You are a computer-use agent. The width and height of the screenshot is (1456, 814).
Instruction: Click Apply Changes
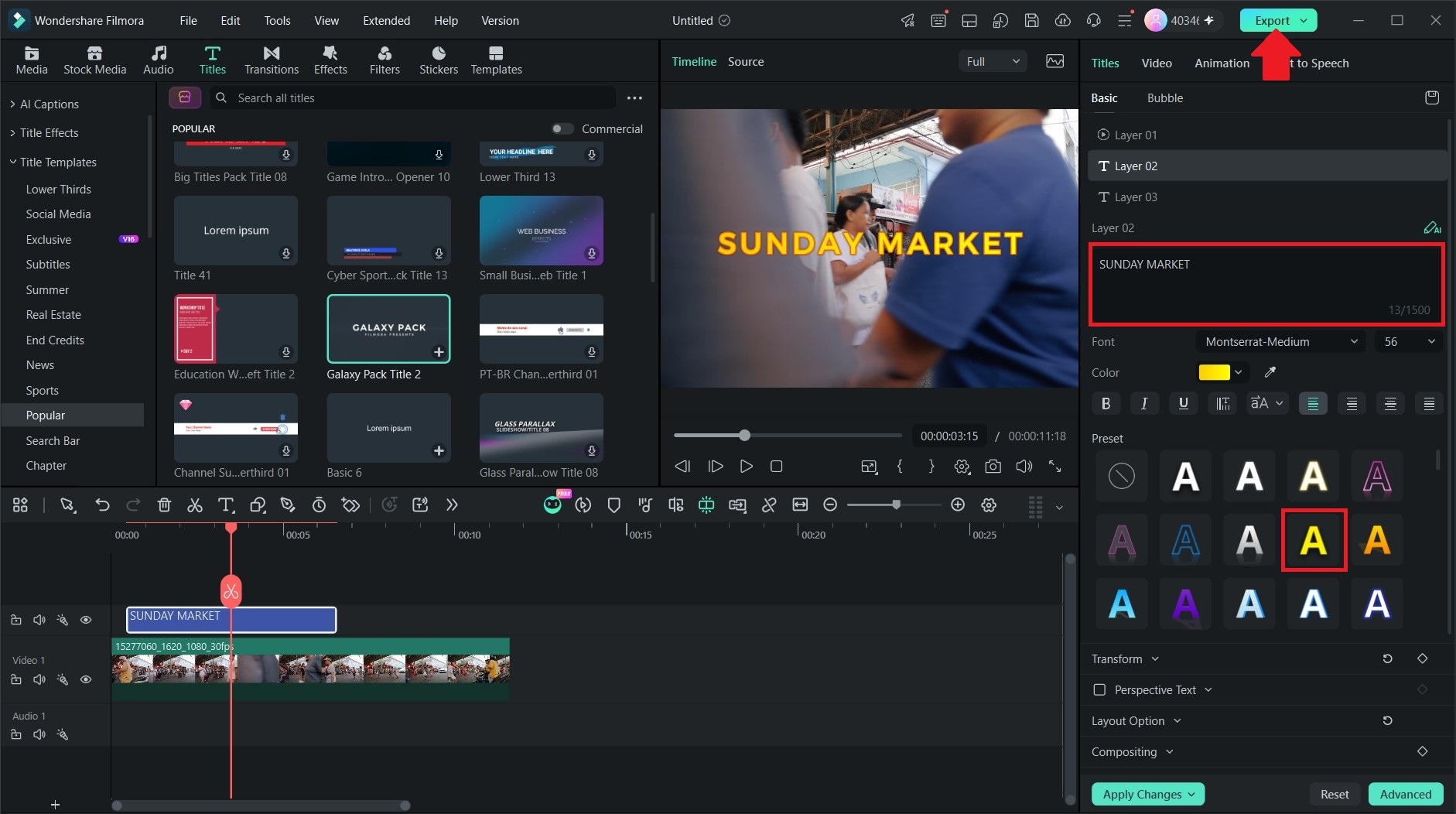[x=1148, y=794]
